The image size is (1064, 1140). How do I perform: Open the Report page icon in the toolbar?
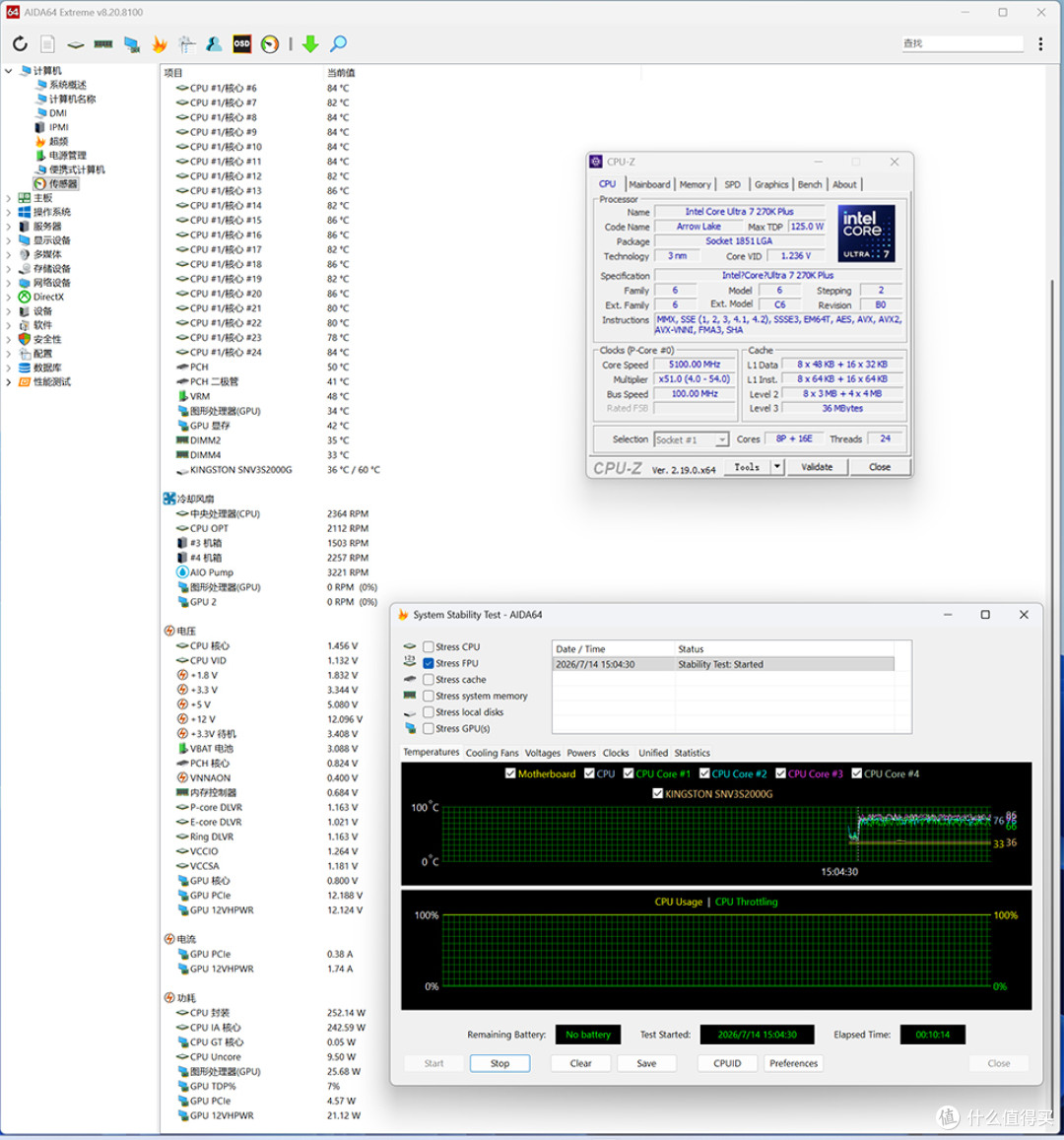click(47, 43)
